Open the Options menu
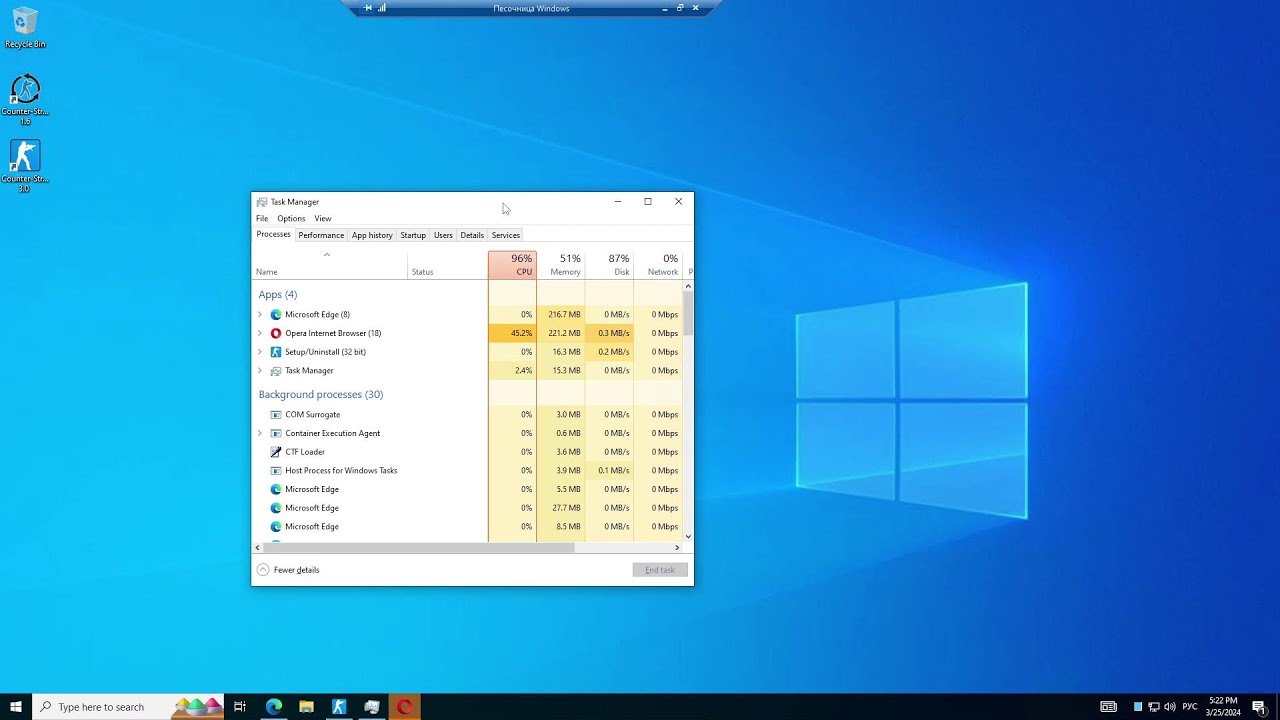Image resolution: width=1280 pixels, height=720 pixels. click(291, 218)
